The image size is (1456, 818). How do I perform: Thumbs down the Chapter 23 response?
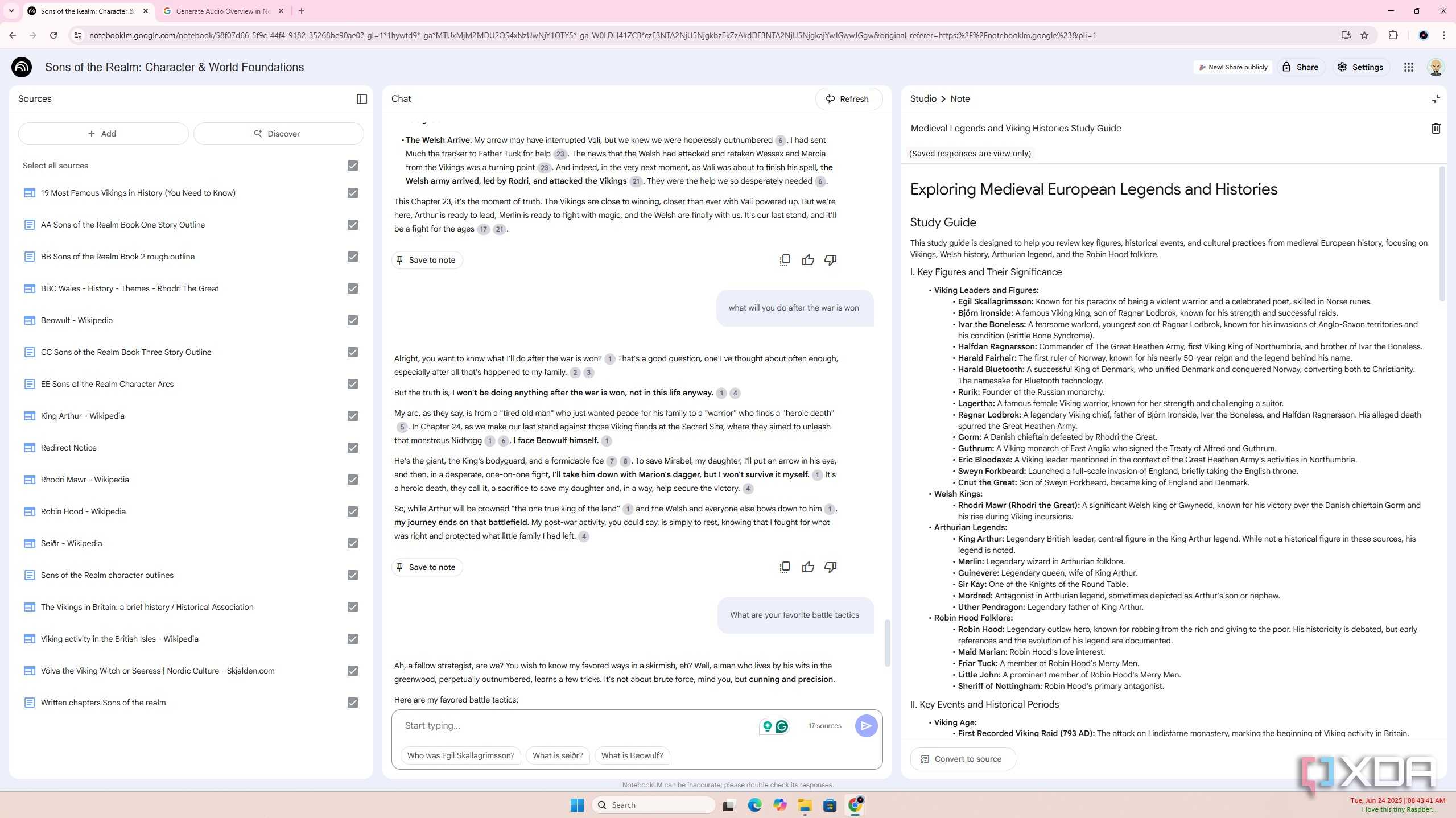[x=831, y=260]
